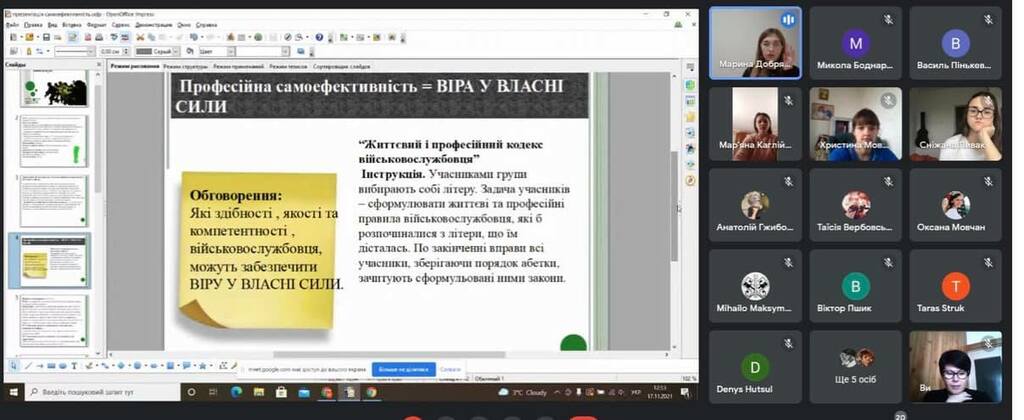
Task: Click the Windows taskbar search box
Action: click(100, 393)
